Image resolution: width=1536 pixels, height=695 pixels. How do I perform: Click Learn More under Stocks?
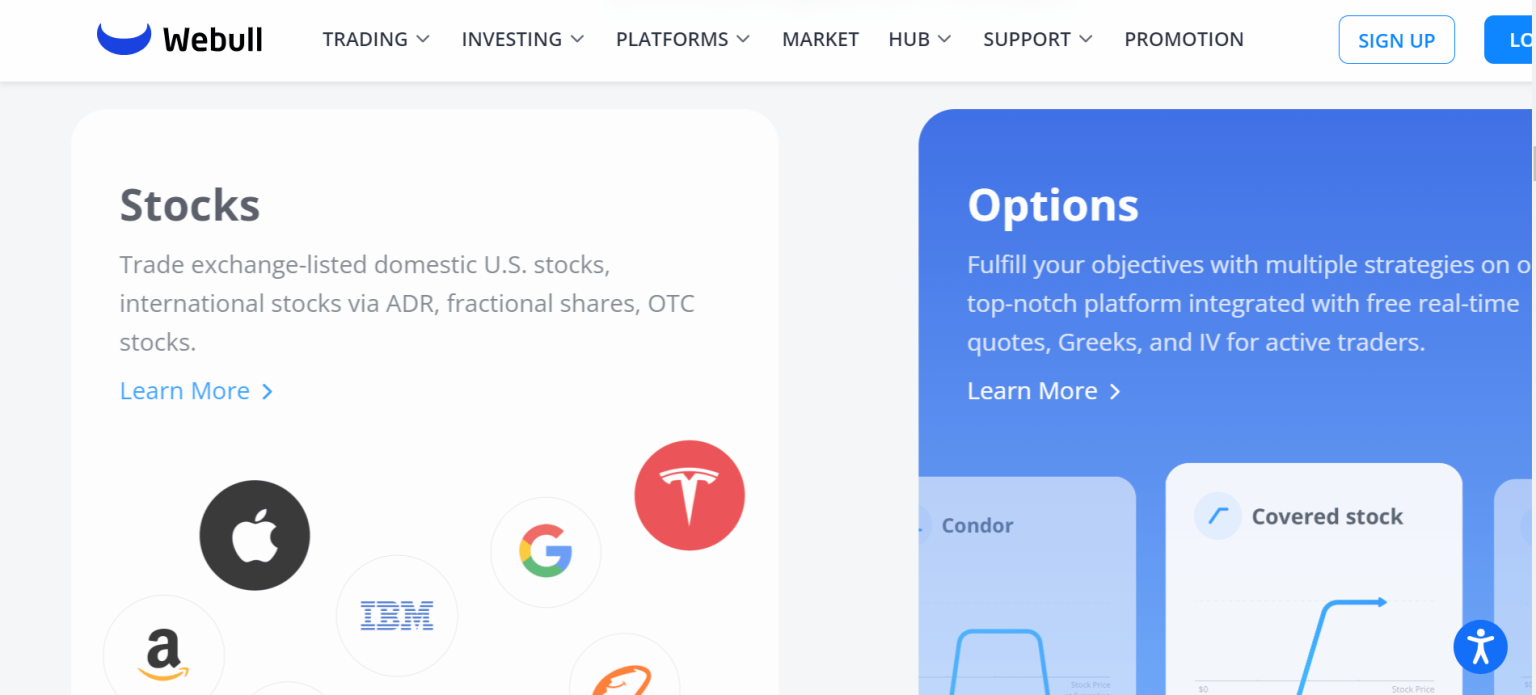[185, 391]
